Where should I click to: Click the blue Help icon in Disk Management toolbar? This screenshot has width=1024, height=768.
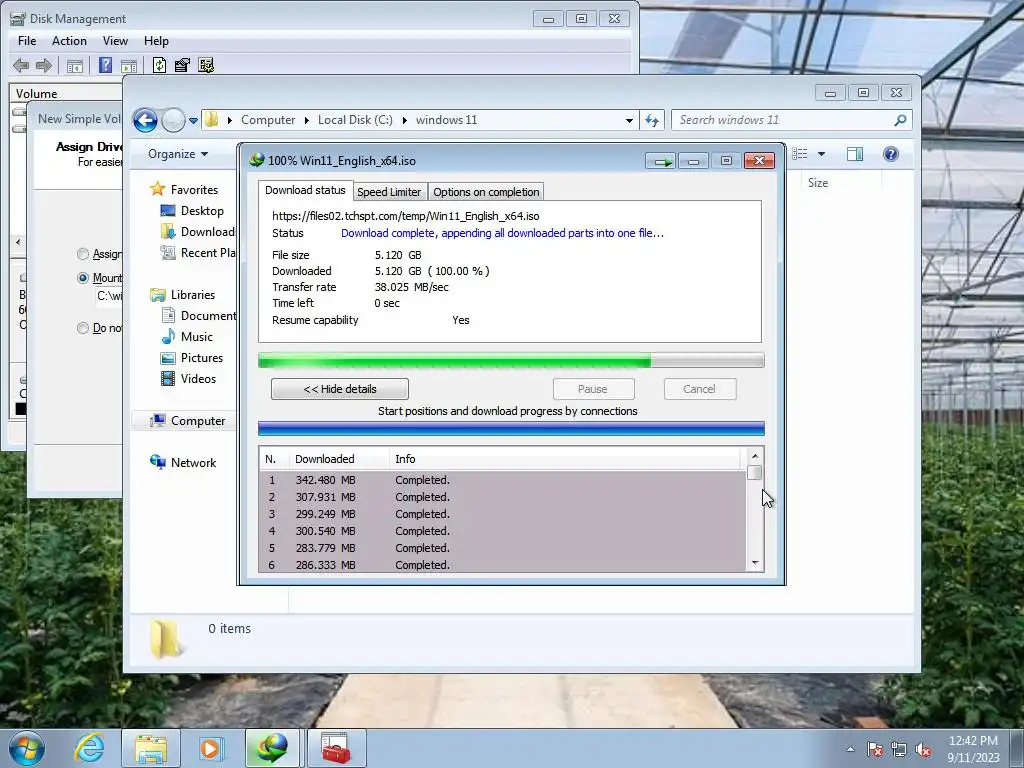[x=105, y=65]
